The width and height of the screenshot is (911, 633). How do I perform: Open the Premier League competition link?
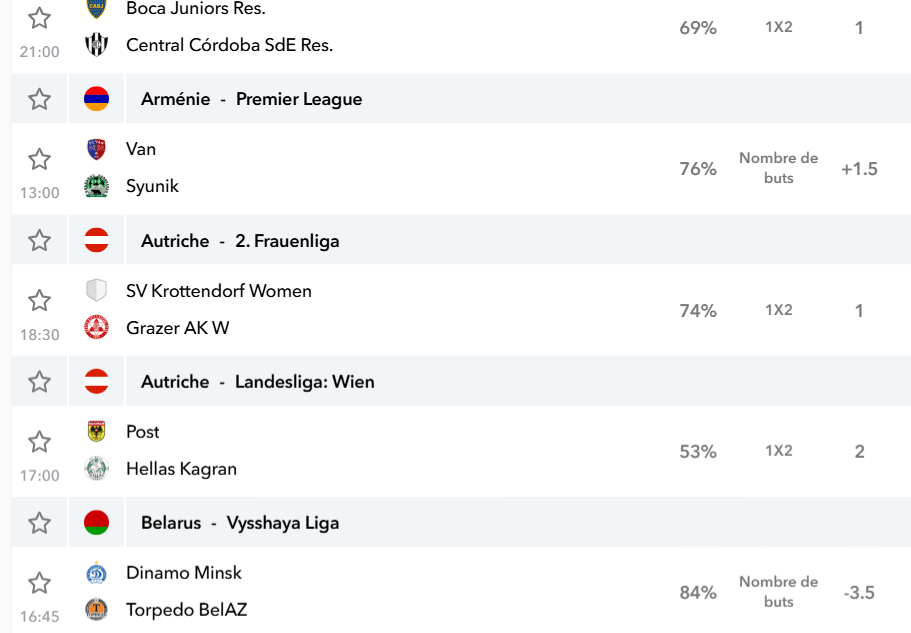click(299, 99)
